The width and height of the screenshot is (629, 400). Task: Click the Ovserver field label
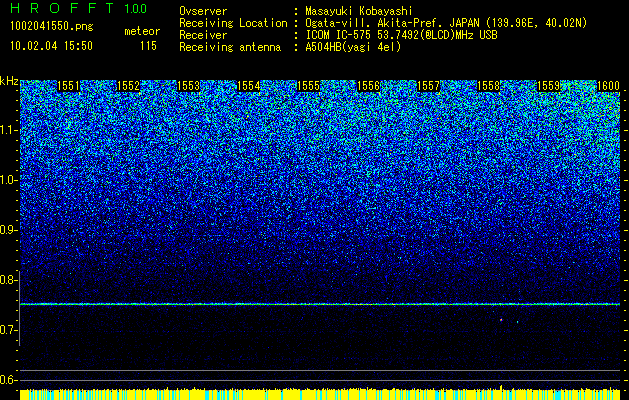203,11
